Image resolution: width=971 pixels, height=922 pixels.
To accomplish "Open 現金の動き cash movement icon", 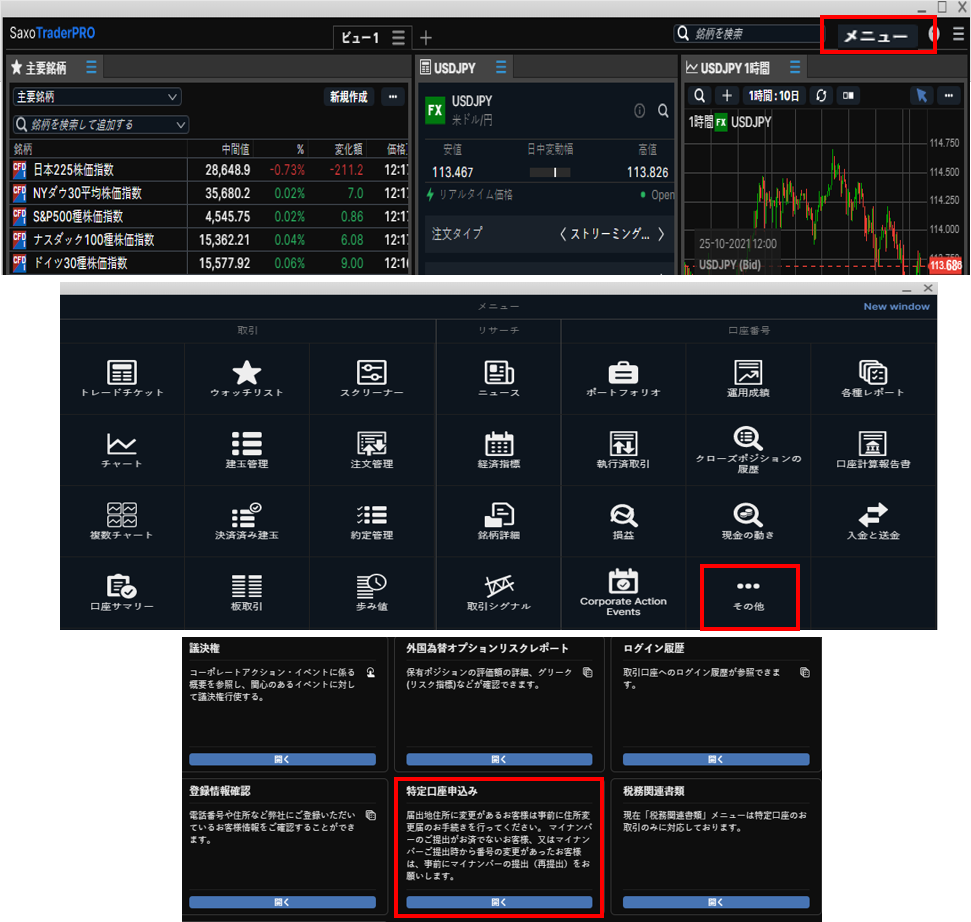I will coord(748,521).
